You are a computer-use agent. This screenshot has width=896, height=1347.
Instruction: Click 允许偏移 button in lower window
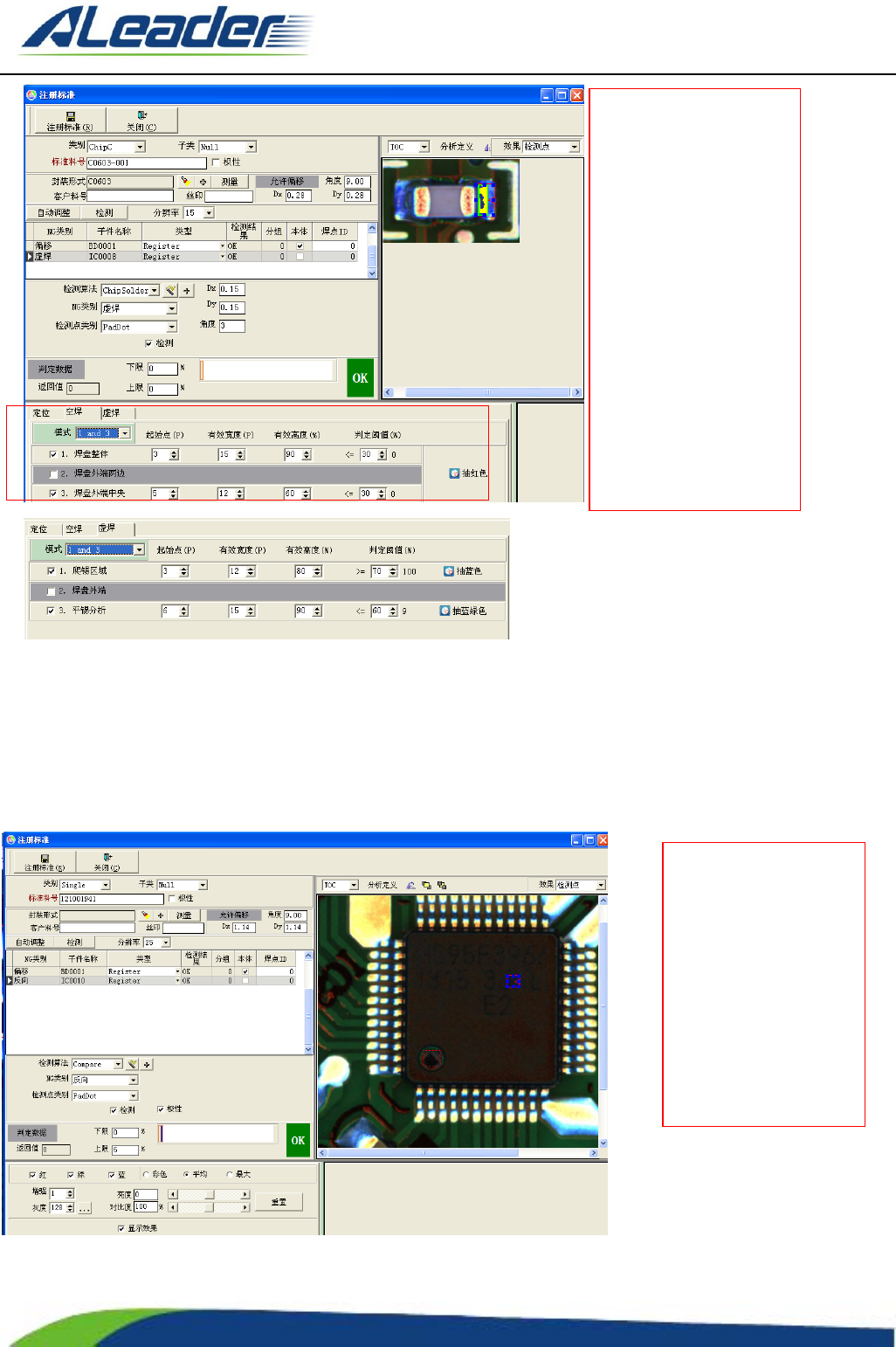(234, 915)
